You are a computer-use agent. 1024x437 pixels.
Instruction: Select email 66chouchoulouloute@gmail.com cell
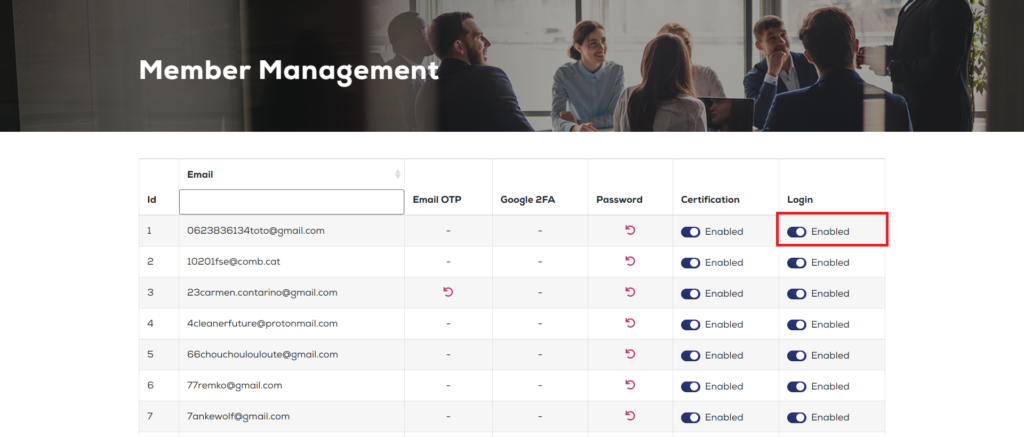click(x=291, y=355)
